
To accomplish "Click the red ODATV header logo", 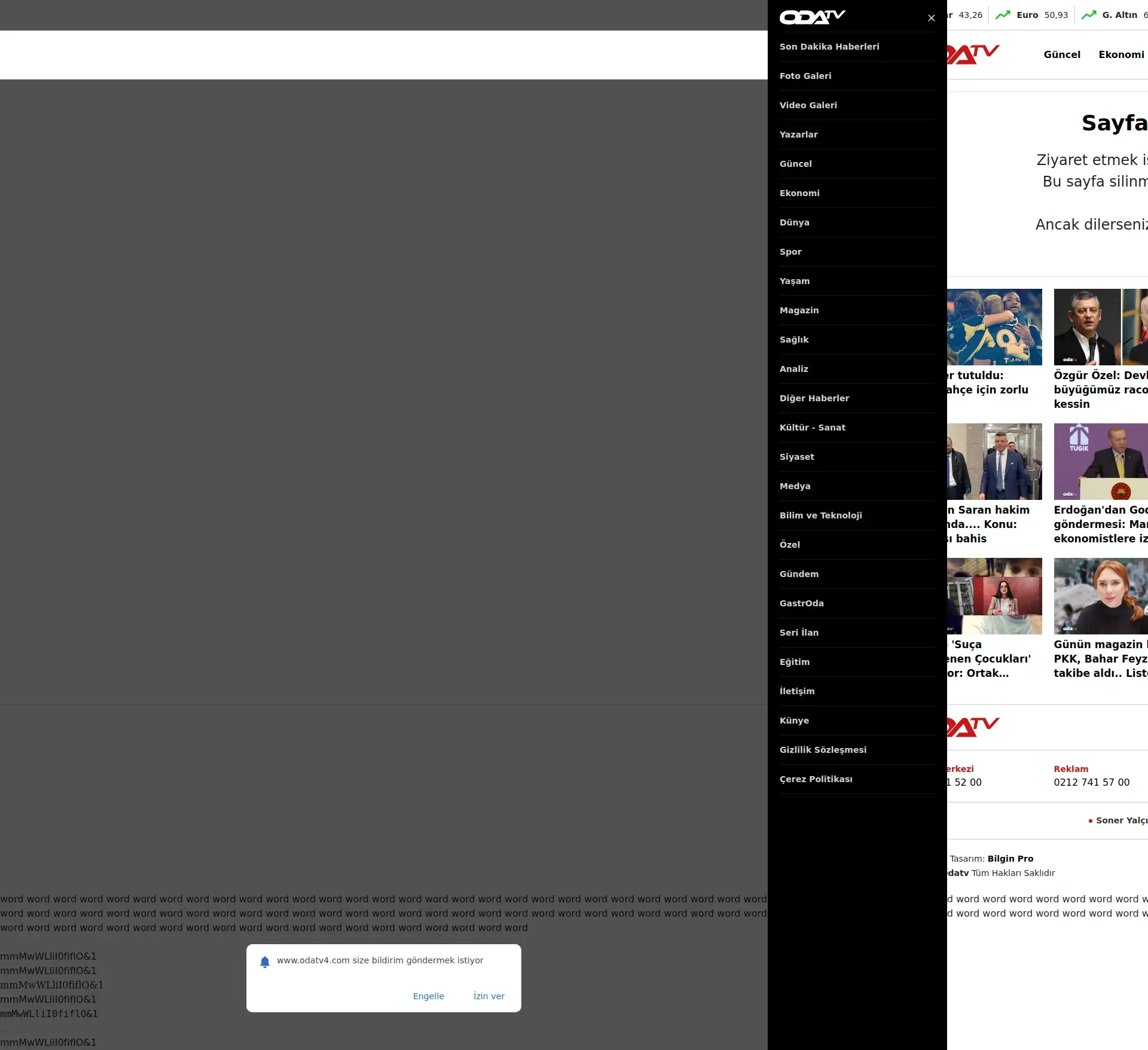I will (x=973, y=54).
